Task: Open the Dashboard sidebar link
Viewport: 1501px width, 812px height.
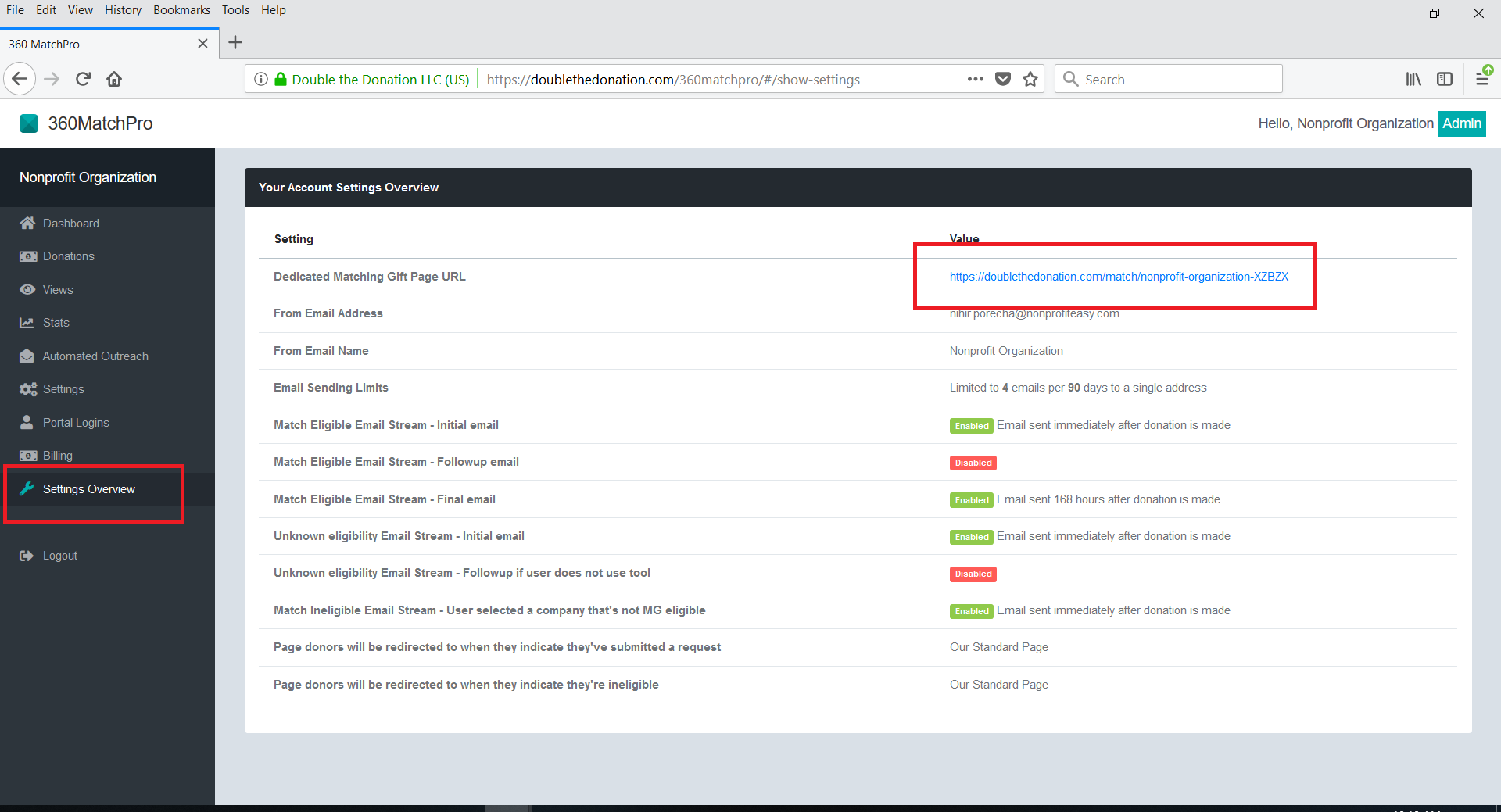Action: 71,224
